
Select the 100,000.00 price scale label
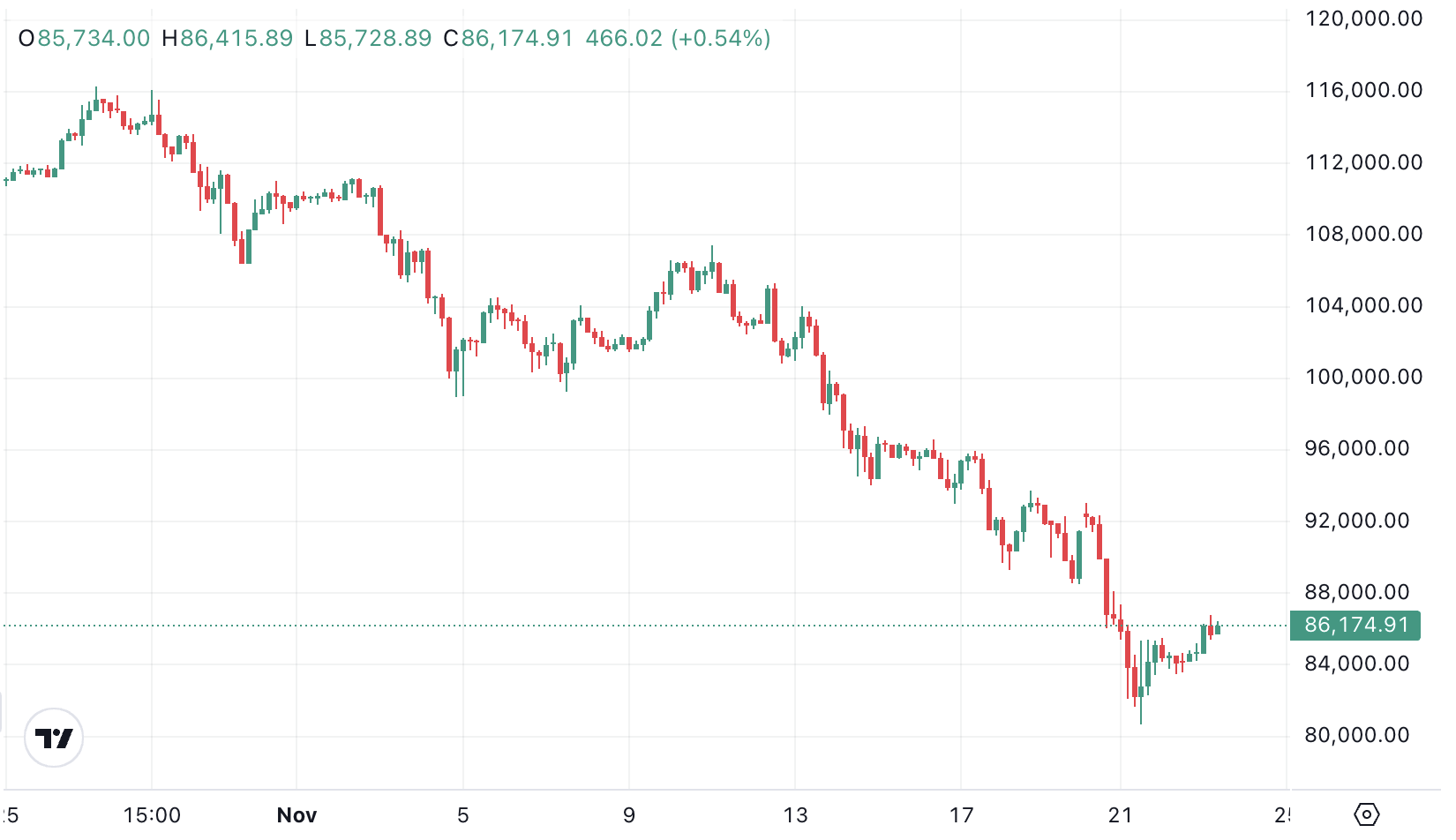click(1363, 377)
